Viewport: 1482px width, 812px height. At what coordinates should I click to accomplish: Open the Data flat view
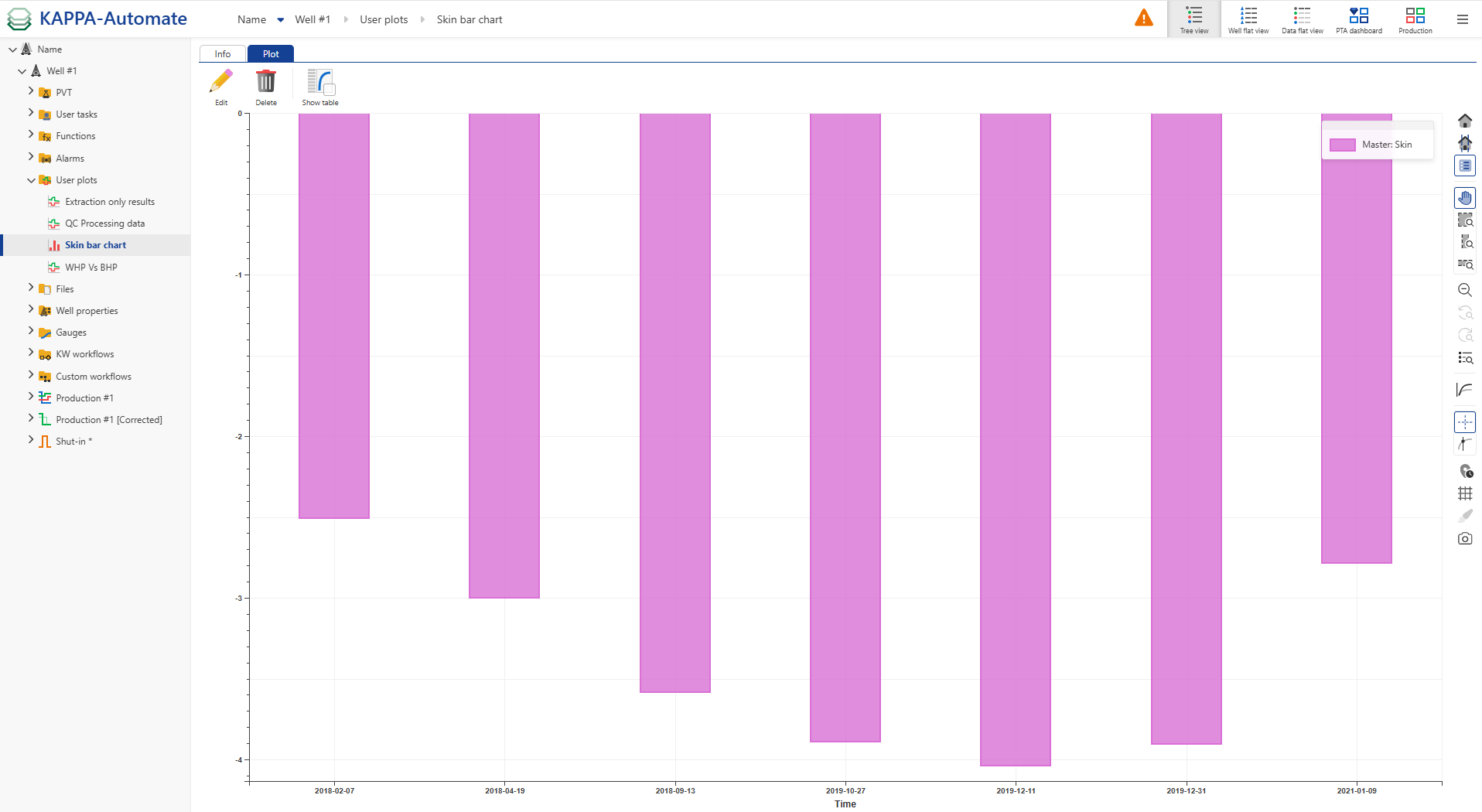pos(1302,19)
